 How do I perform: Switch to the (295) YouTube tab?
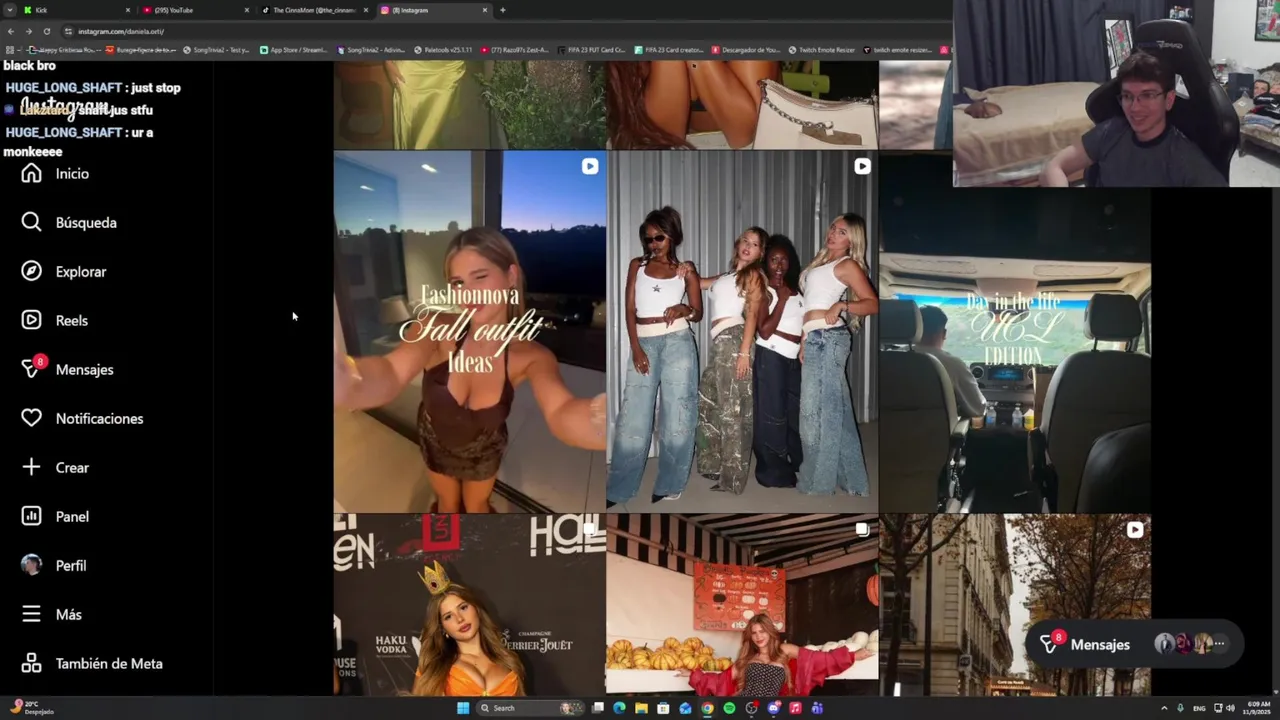click(194, 10)
